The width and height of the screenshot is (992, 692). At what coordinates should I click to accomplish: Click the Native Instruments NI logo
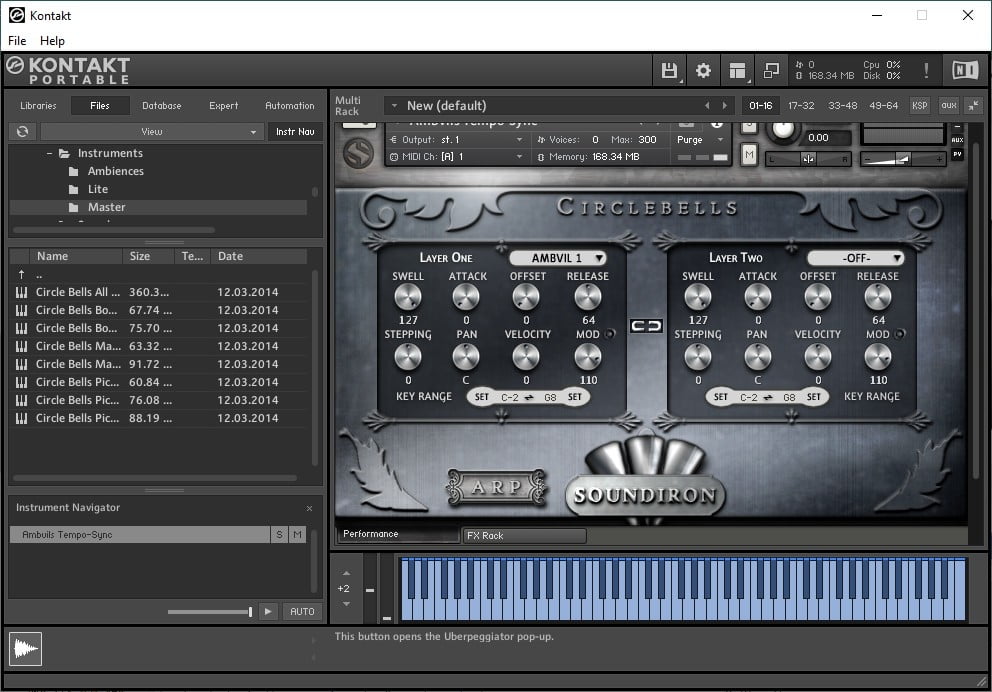coord(965,70)
